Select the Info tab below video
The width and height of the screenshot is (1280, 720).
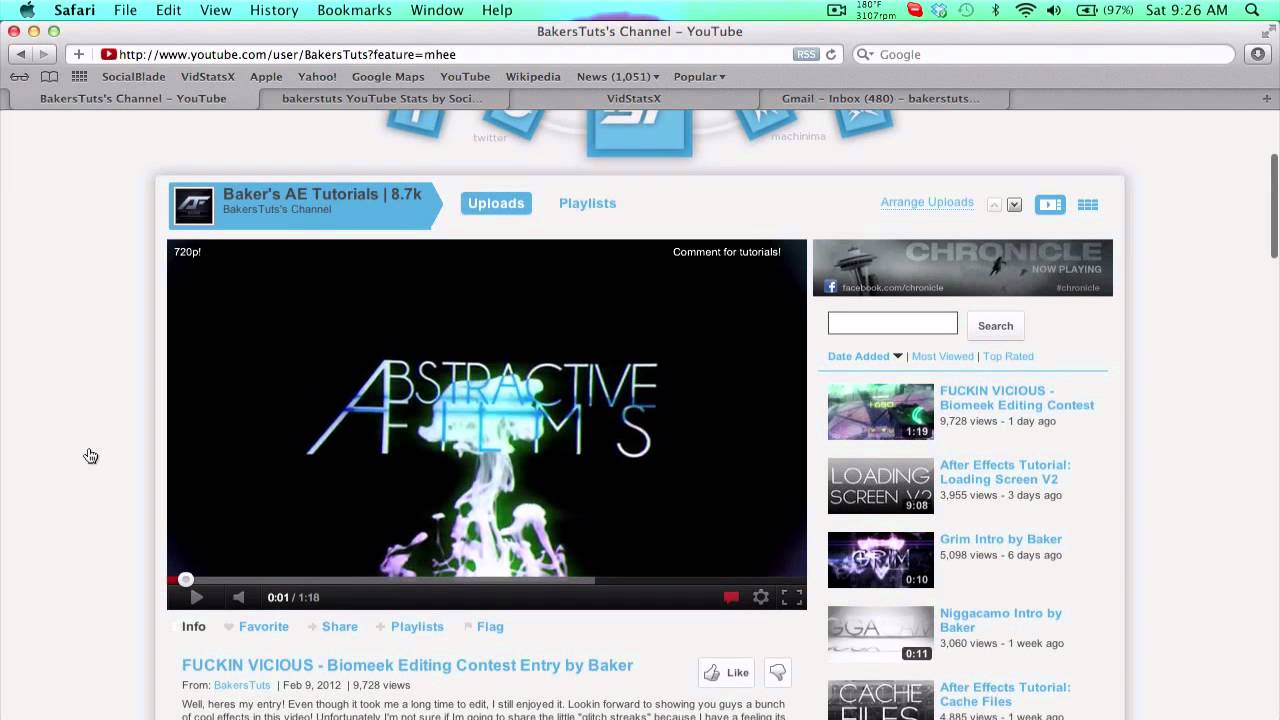[x=193, y=627]
